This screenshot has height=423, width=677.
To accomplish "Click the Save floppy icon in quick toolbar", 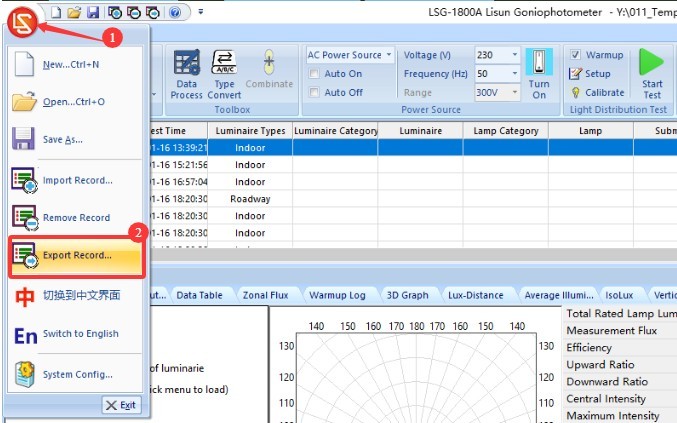I will pyautogui.click(x=93, y=12).
